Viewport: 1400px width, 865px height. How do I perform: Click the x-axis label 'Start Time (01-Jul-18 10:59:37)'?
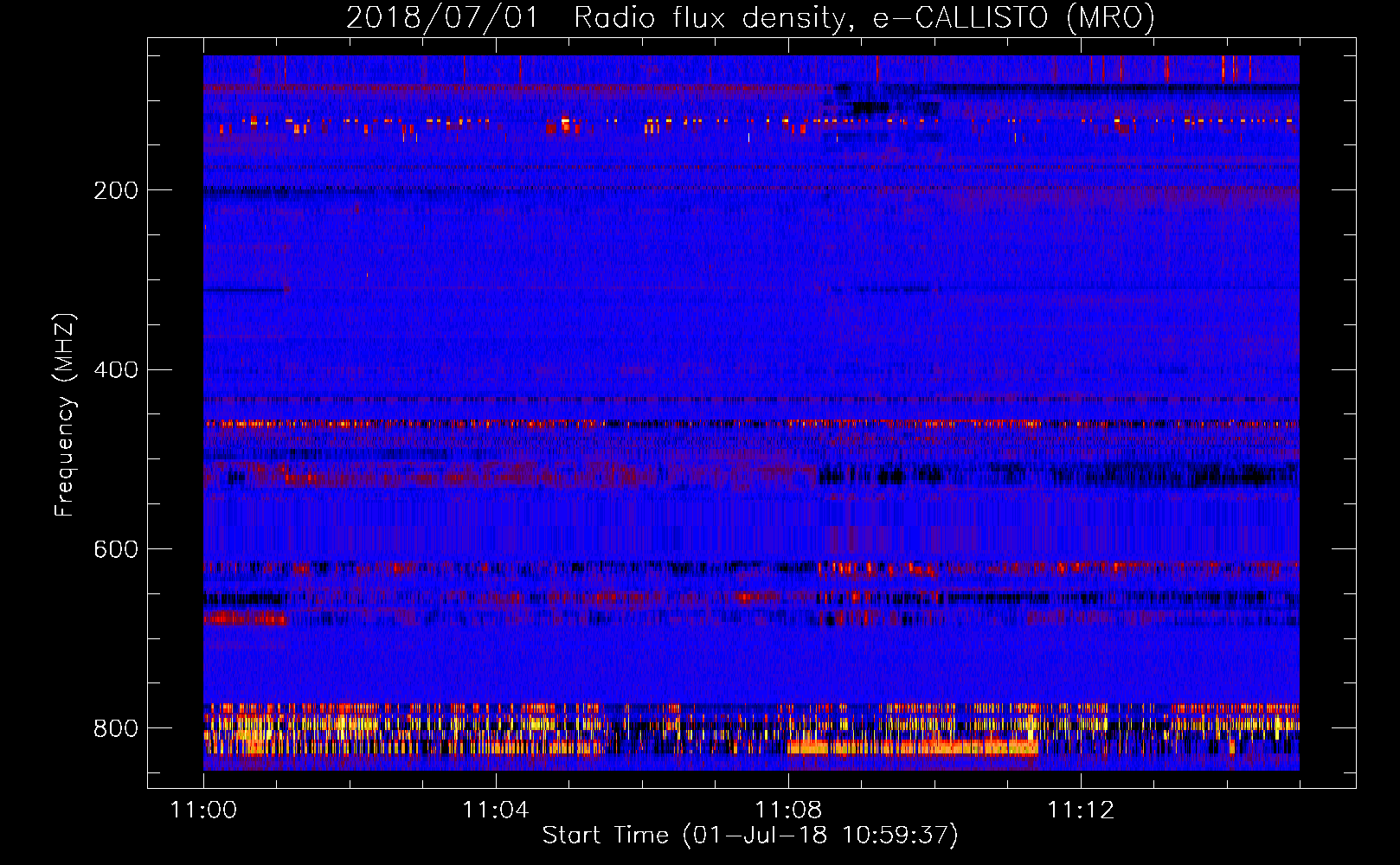click(750, 836)
